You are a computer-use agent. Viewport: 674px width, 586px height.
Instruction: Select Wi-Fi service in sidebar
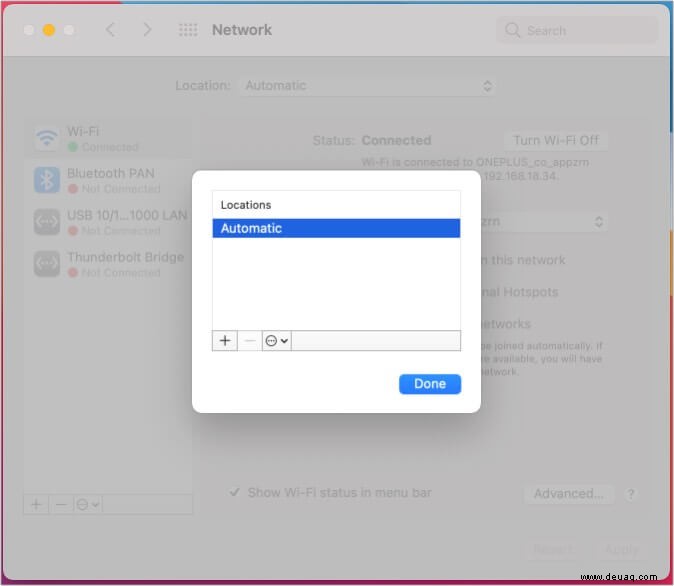click(107, 139)
